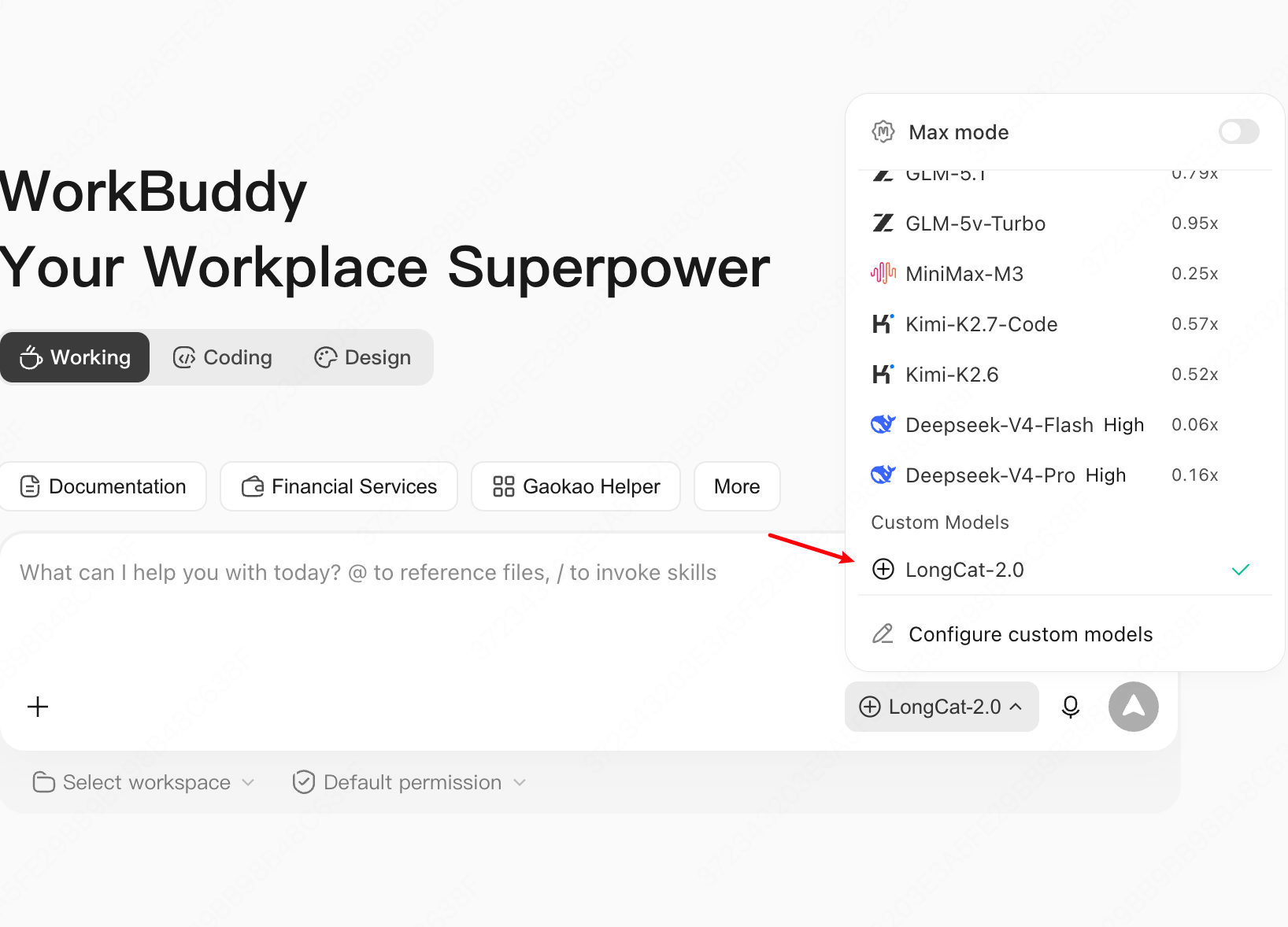Screen dimensions: 1288x927
Task: Click the 0.95x rate for GLM-5v-Turbo
Action: point(1195,223)
